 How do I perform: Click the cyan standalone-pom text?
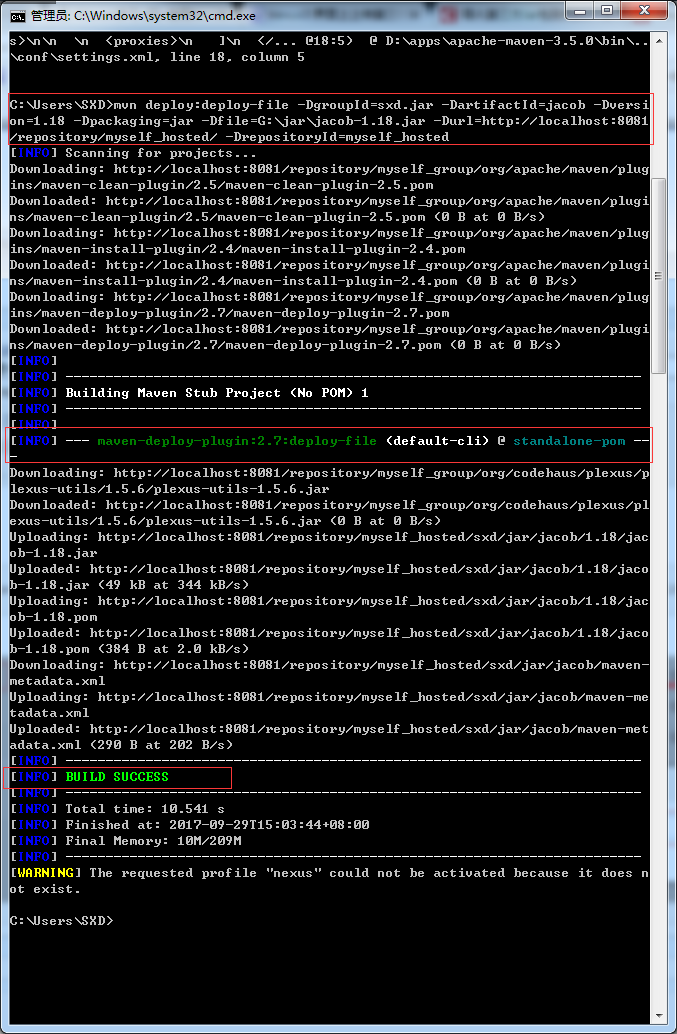[x=569, y=441]
